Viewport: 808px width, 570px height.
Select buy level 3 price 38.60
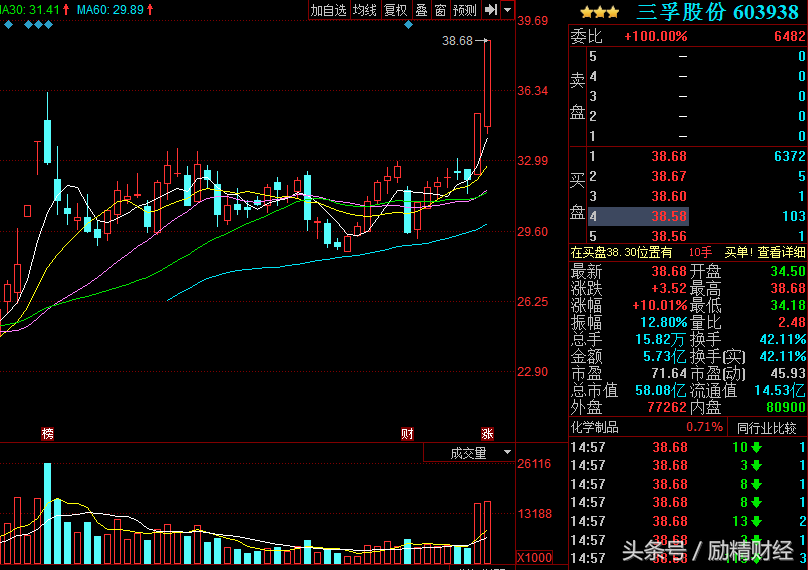click(x=669, y=196)
